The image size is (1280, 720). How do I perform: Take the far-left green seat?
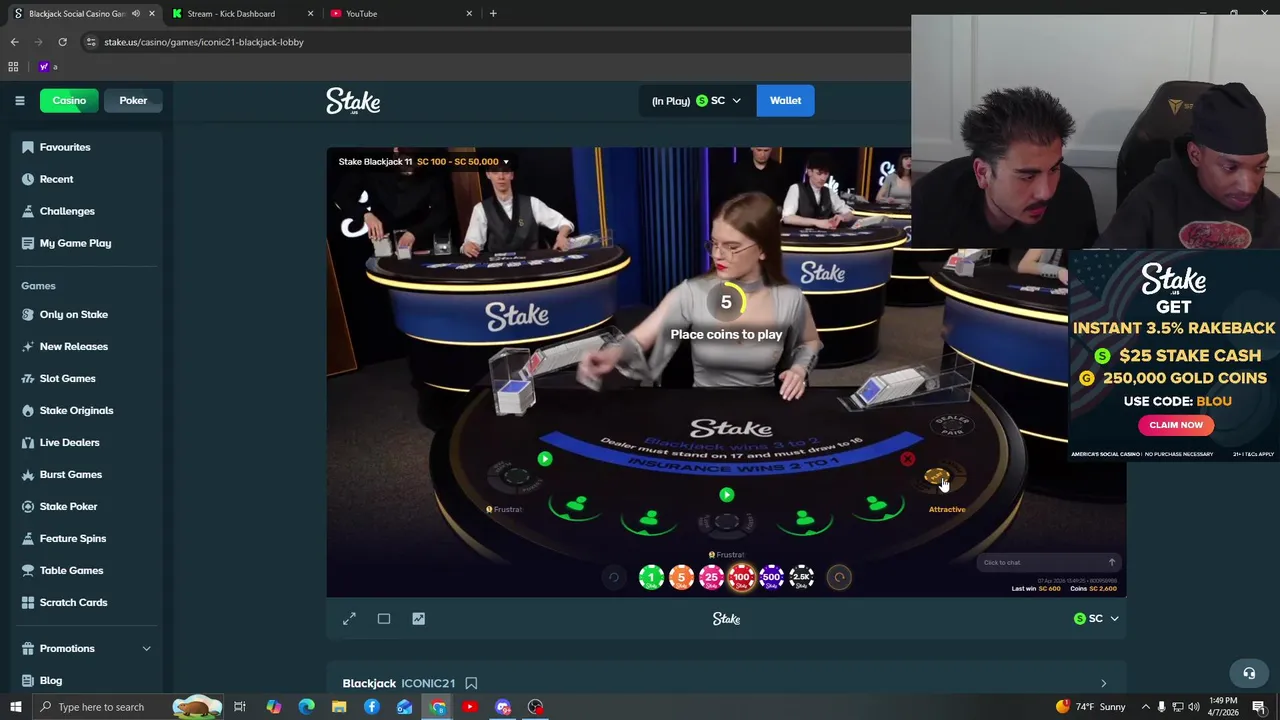click(x=576, y=506)
